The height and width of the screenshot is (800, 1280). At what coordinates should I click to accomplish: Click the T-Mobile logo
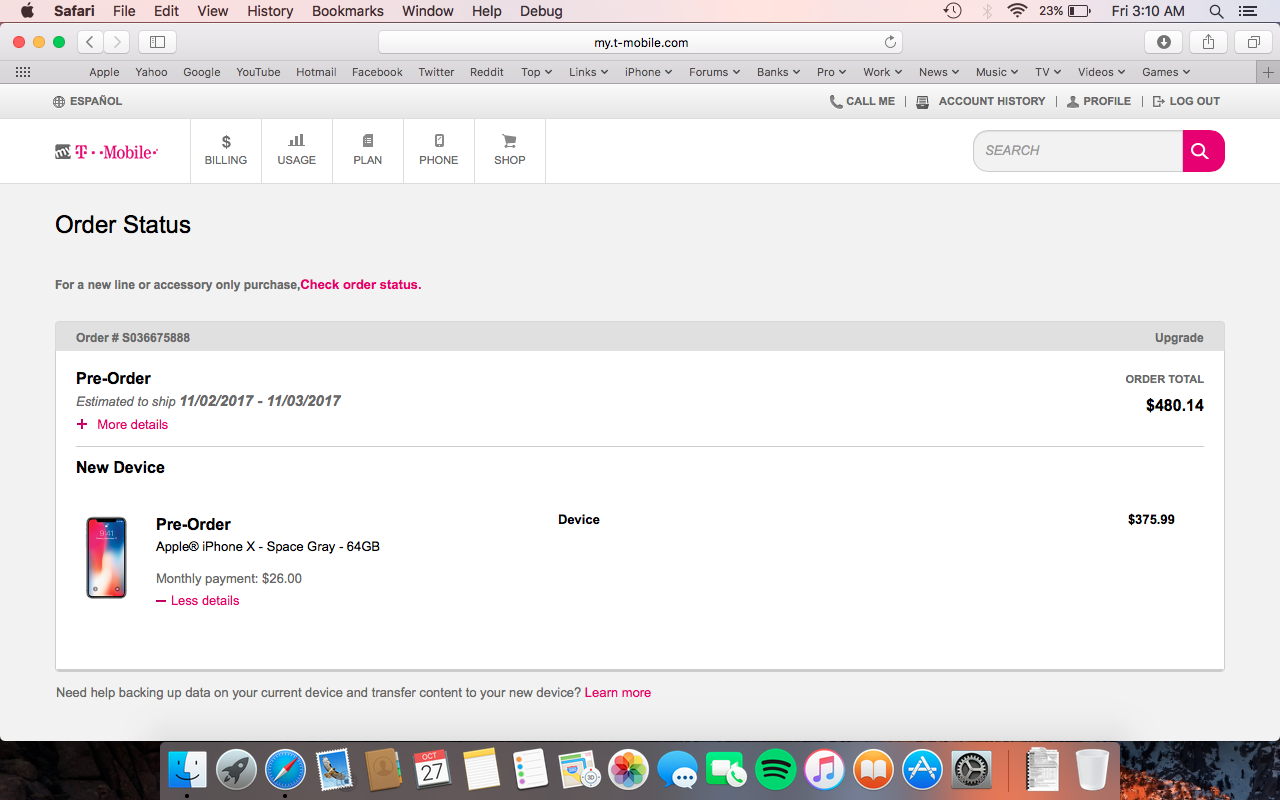tap(106, 152)
